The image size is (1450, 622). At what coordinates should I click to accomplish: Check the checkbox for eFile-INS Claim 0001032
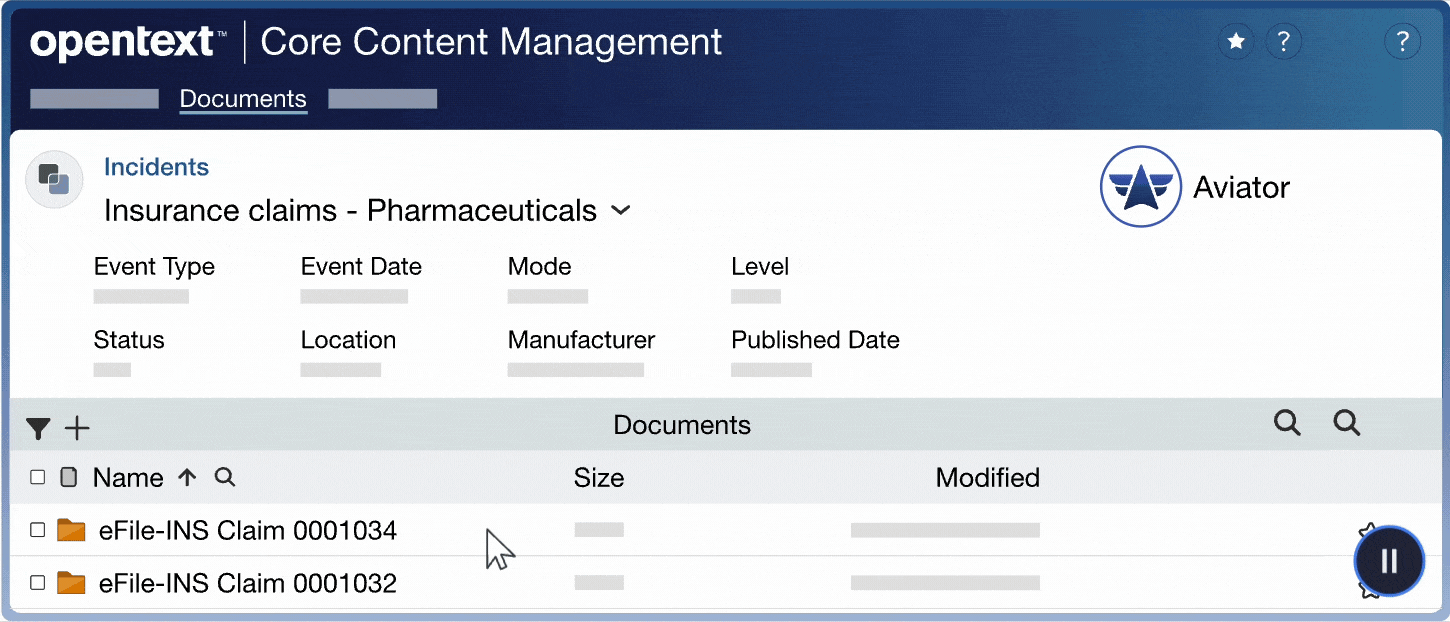[37, 583]
